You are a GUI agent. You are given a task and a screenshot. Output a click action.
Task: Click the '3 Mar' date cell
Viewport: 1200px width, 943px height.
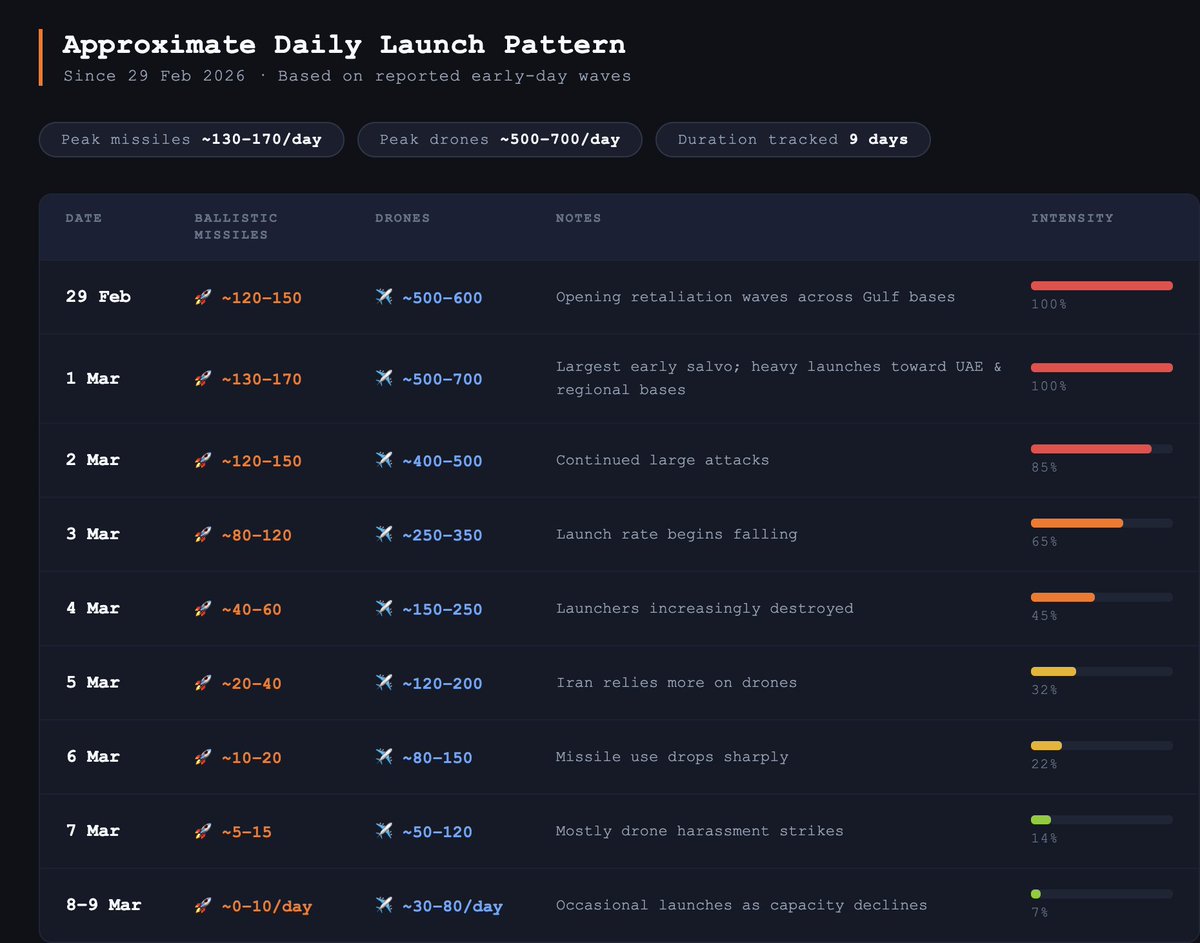(92, 534)
